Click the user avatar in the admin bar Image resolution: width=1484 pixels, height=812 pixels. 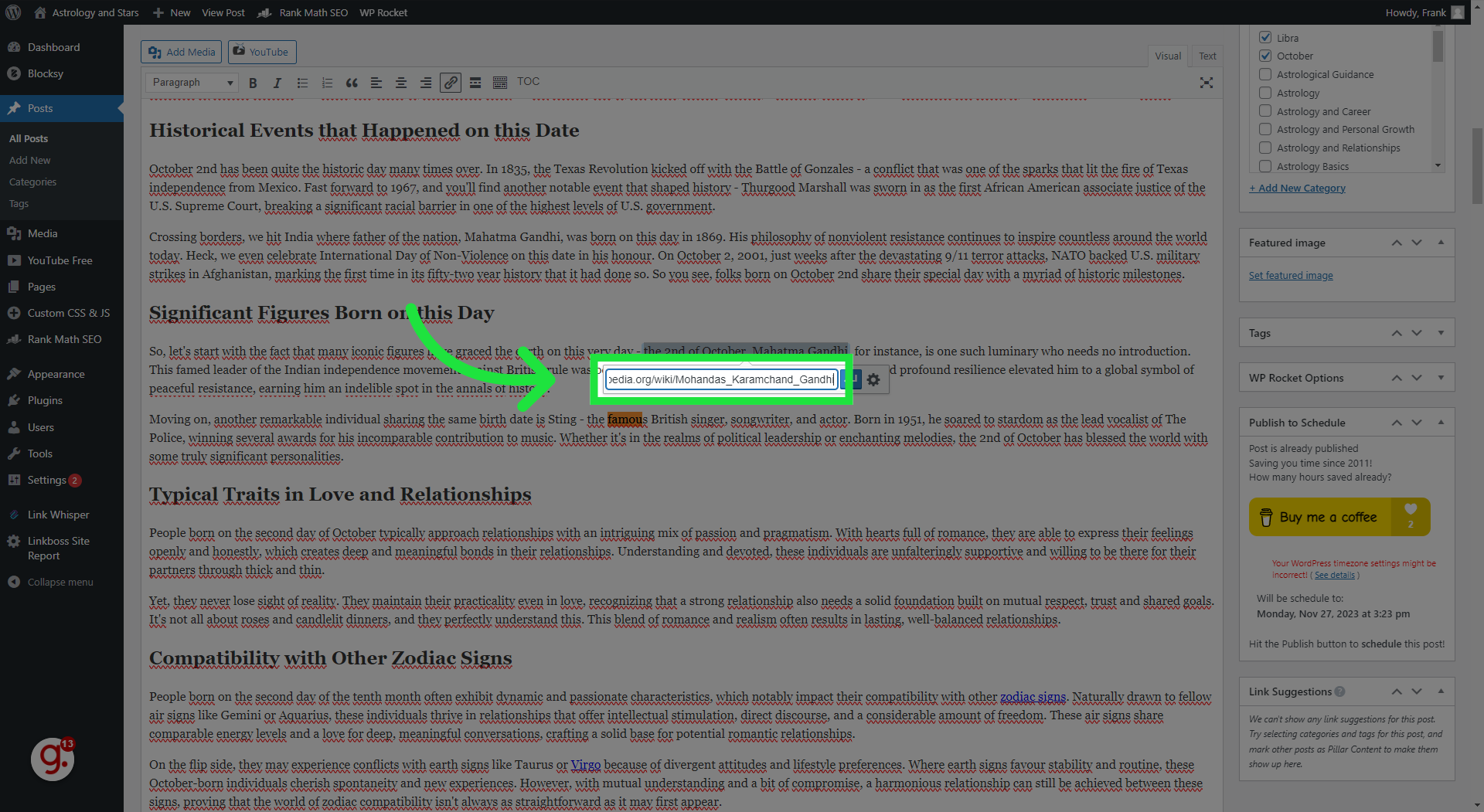(x=1458, y=12)
